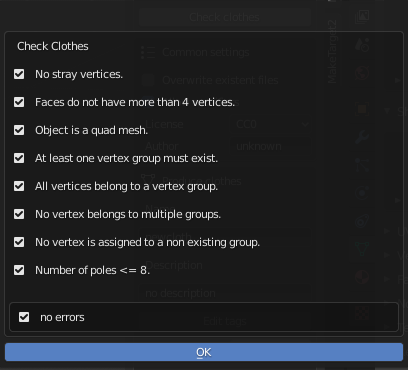Image resolution: width=408 pixels, height=370 pixels.
Task: Toggle 'At least one vertex group must exist.'
Action: pyautogui.click(x=19, y=158)
